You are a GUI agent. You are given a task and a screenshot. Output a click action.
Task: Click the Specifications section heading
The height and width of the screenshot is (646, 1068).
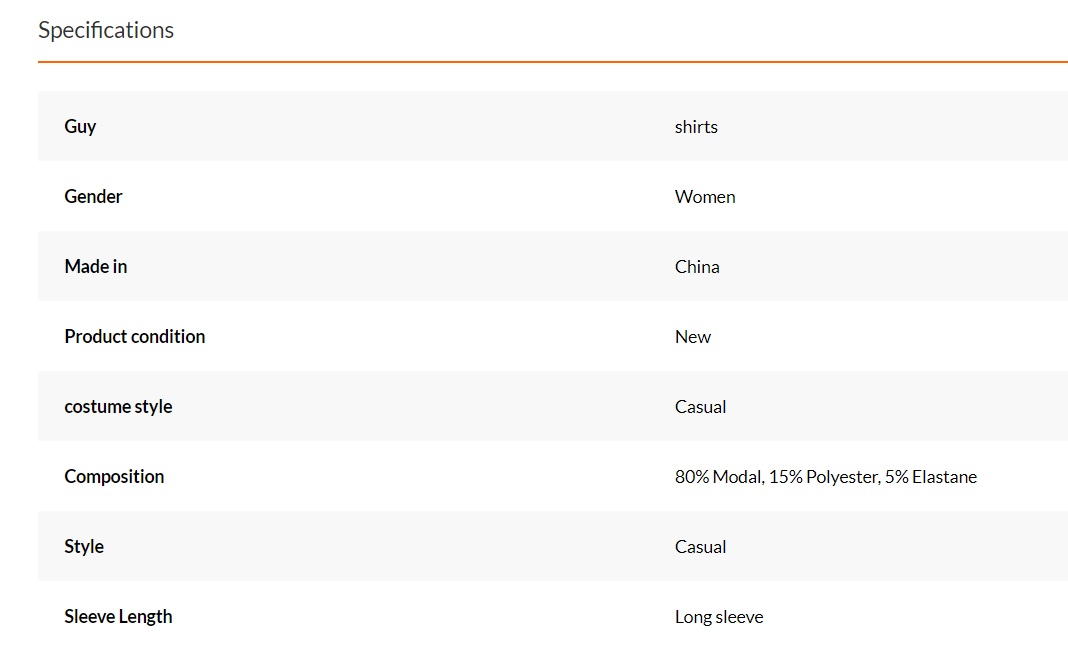tap(106, 31)
